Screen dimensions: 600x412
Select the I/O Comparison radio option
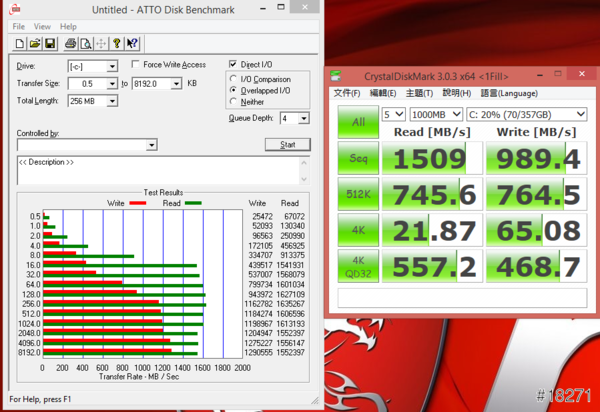point(234,78)
